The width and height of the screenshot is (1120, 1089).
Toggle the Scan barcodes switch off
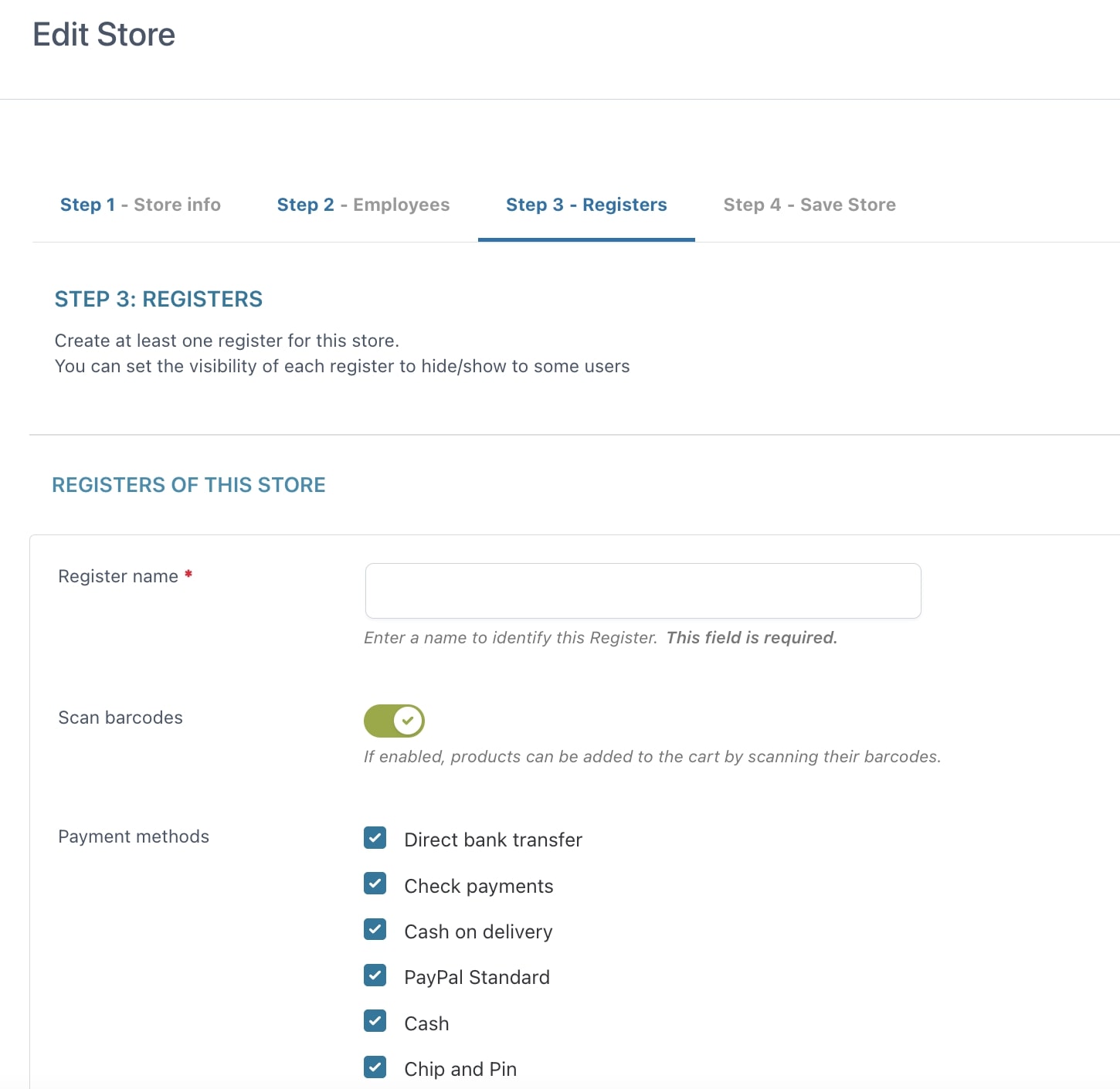394,721
